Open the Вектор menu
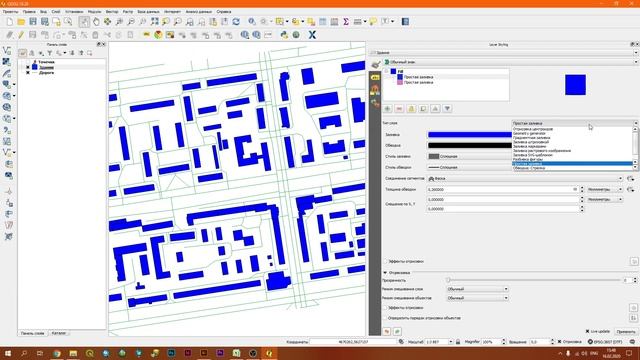The image size is (640, 360). click(112, 12)
